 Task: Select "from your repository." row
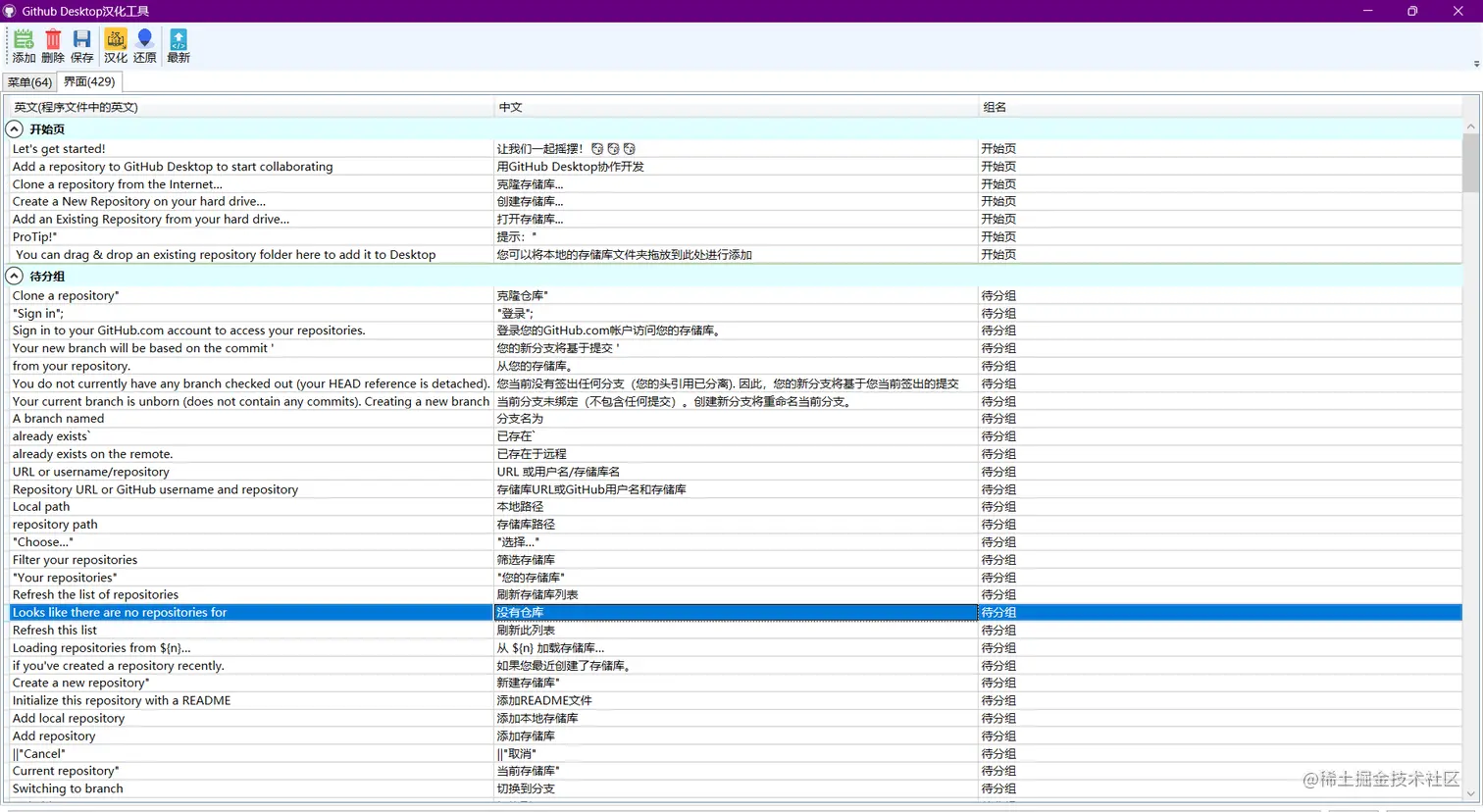pos(736,366)
